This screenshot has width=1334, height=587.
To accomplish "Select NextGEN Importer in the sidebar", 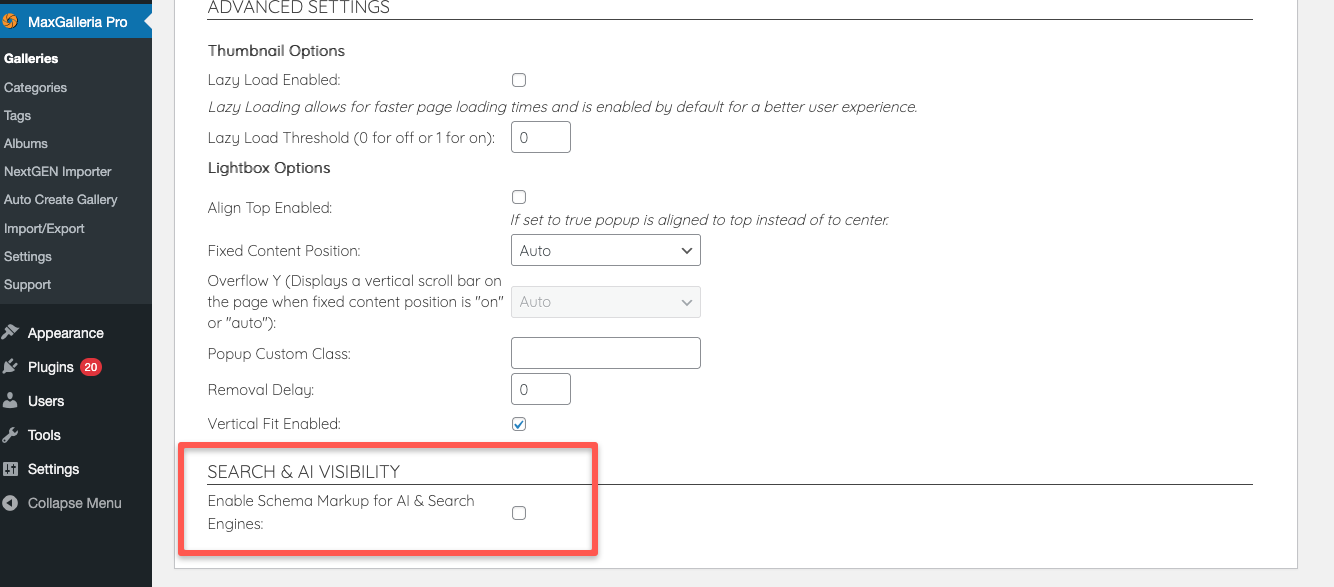I will pos(58,171).
